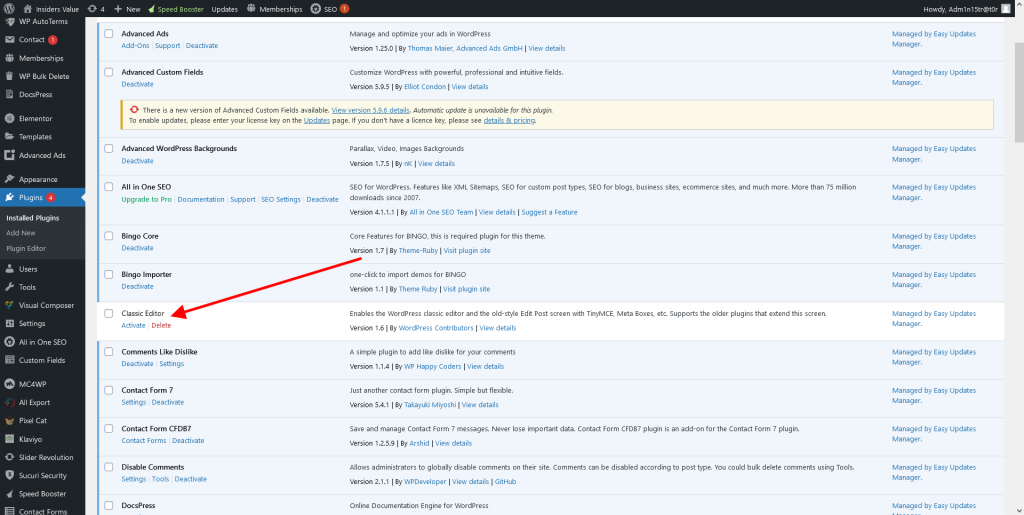Check the Advanced WordPress Backgrounds checkbox
Viewport: 1024px width, 515px height.
(109, 149)
